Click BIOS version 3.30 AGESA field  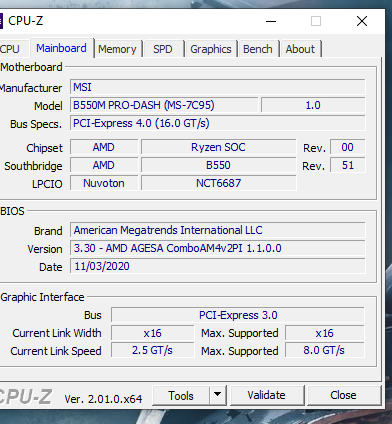[218, 248]
